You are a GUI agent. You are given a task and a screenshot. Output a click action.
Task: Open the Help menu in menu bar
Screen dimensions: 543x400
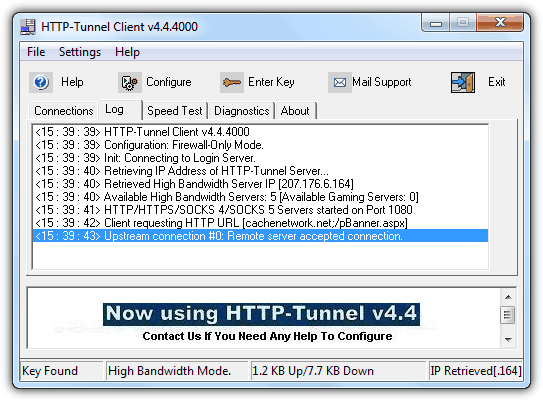[x=127, y=52]
